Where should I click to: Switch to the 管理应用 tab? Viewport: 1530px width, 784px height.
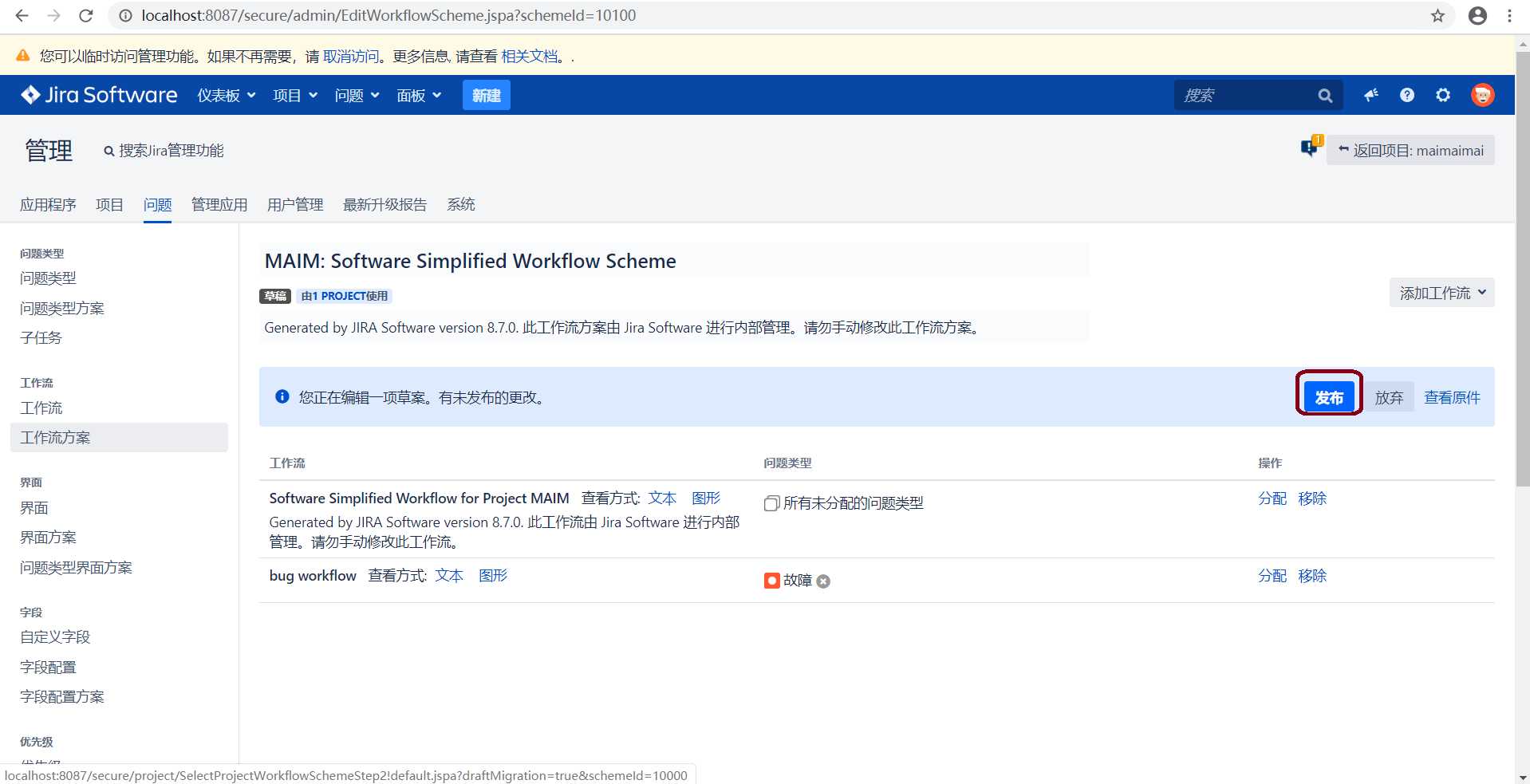point(219,205)
